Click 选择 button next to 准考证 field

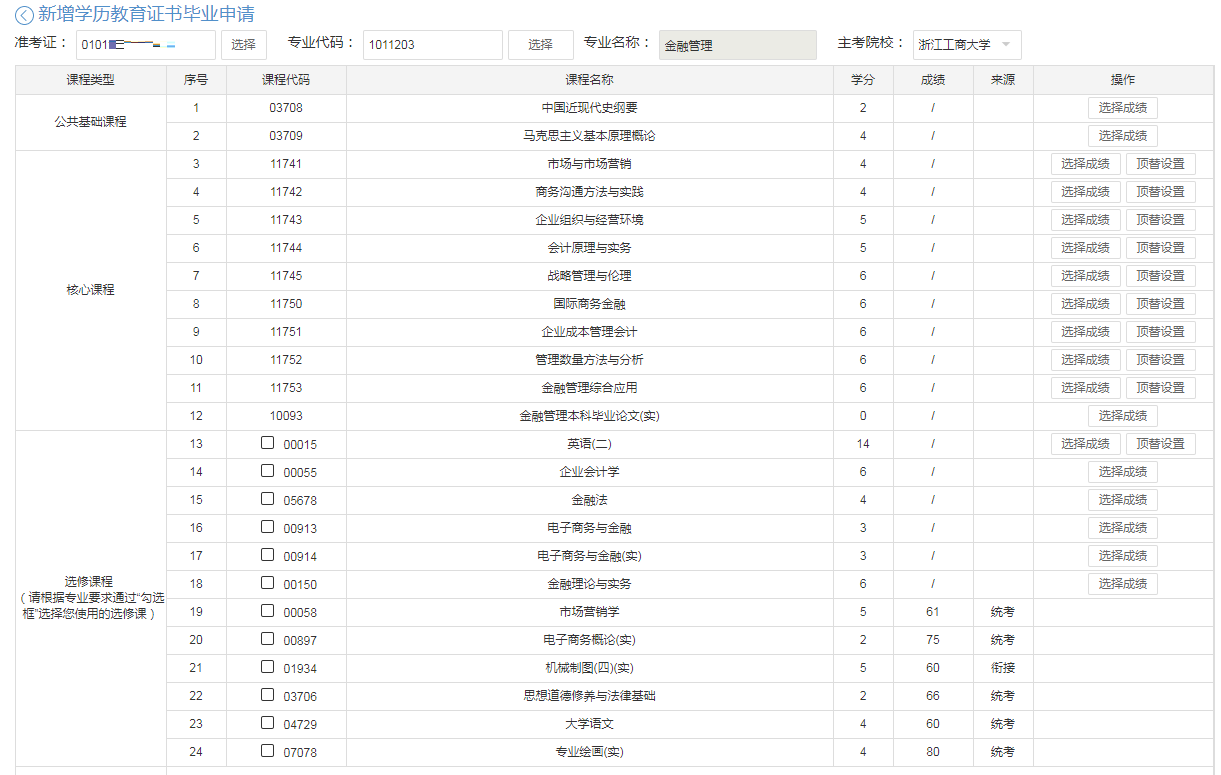click(x=243, y=45)
